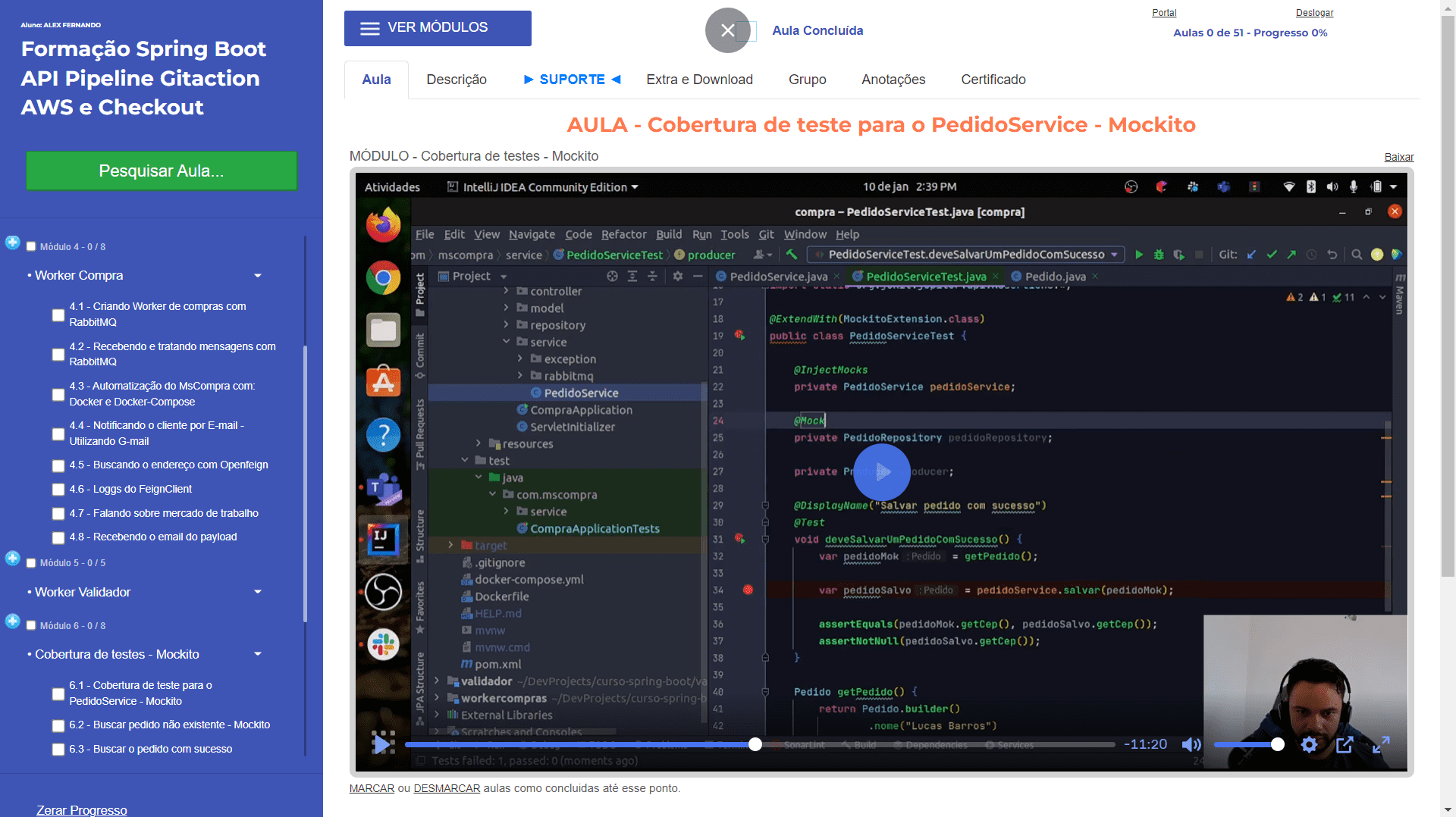Check the Módulo 4 checkbox

(x=31, y=246)
